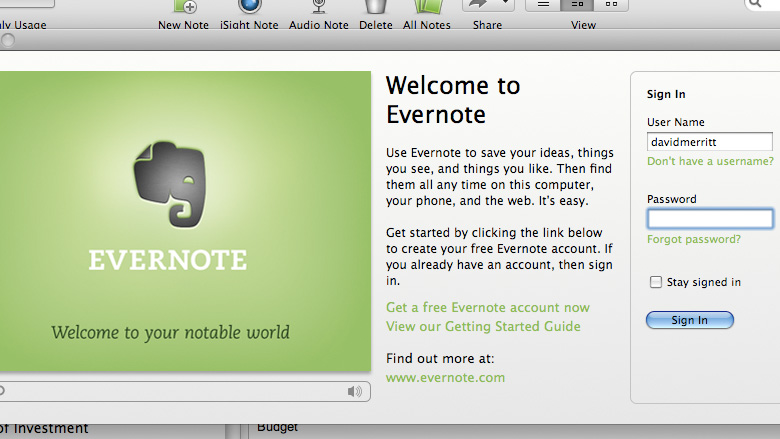This screenshot has height=439, width=780.
Task: Open View our Getting Started Guide
Action: [482, 326]
